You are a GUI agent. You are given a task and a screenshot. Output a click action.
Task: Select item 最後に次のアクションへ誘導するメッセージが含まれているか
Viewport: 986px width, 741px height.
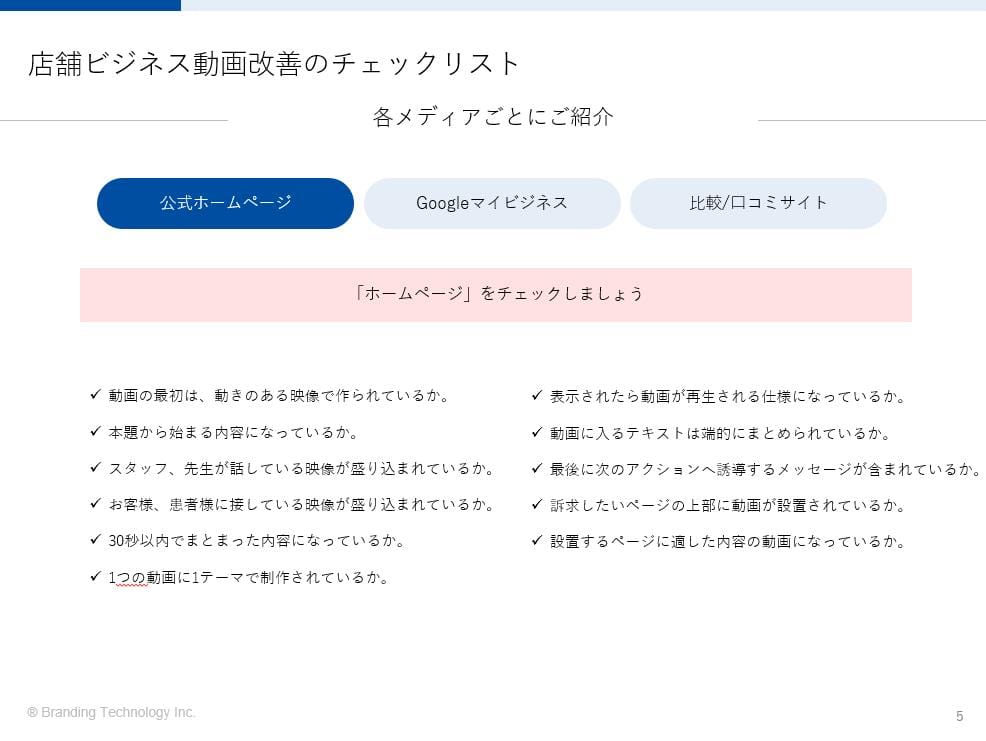(765, 469)
